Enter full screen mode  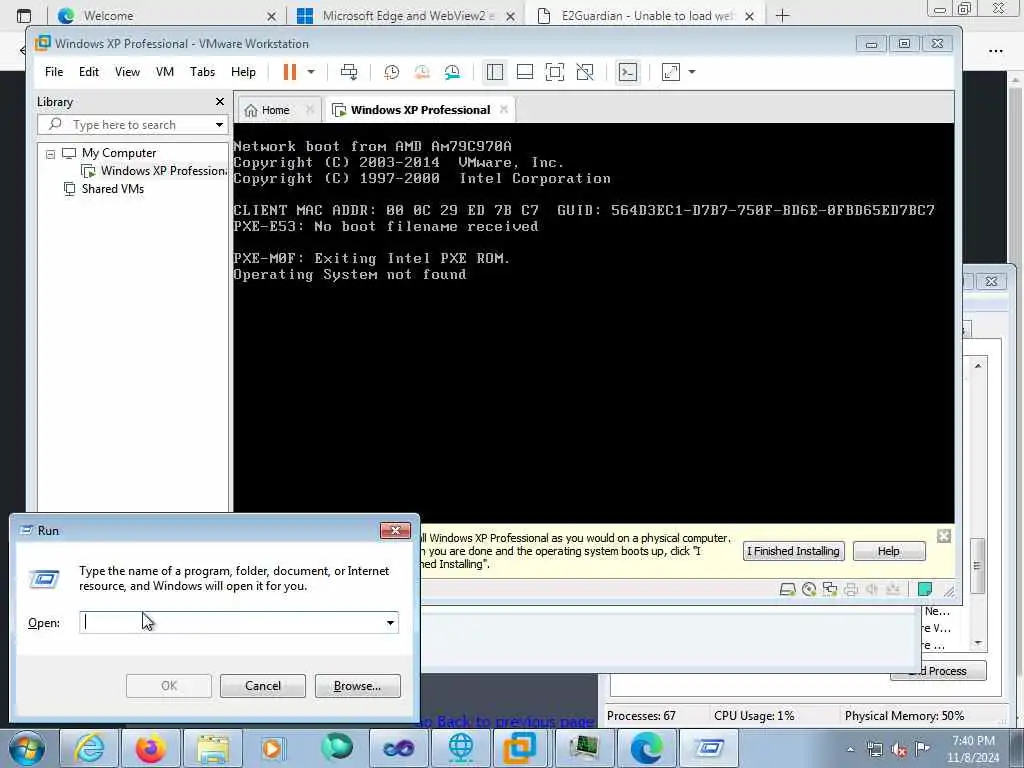[x=554, y=72]
